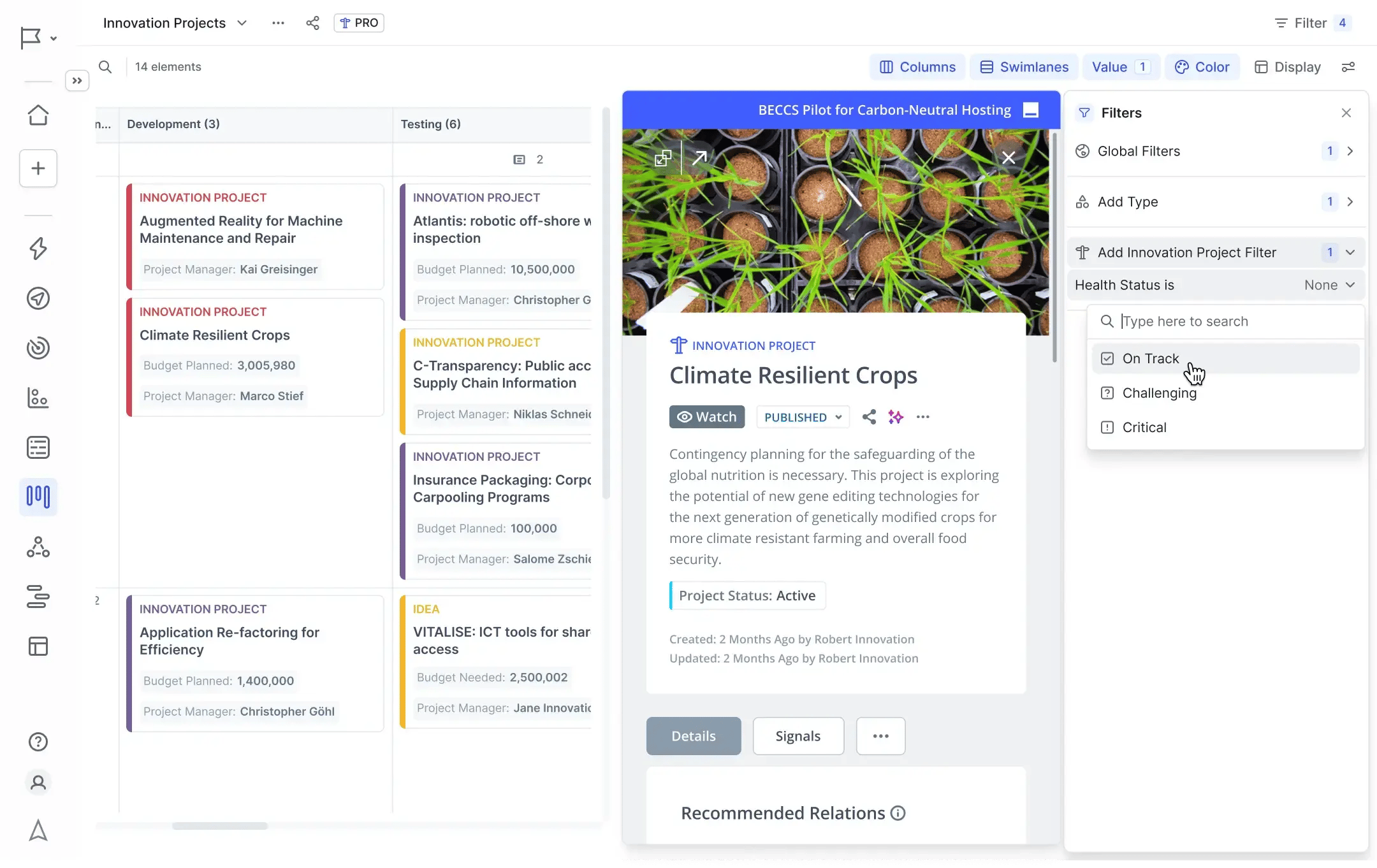Close the Climate Resilient Crops detail panel
Viewport: 1377px width, 868px height.
click(x=1009, y=157)
